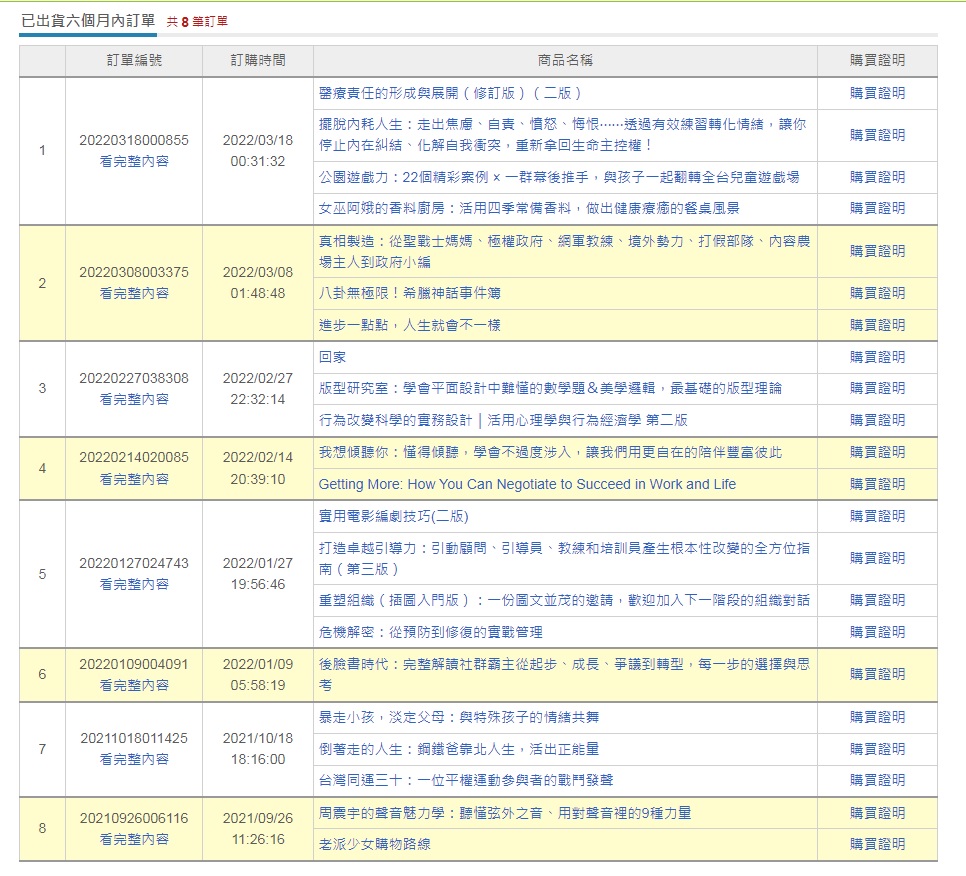Image resolution: width=966 pixels, height=876 pixels.
Task: Get 購買證明 for 老派少女購物路線
Action: 877,844
